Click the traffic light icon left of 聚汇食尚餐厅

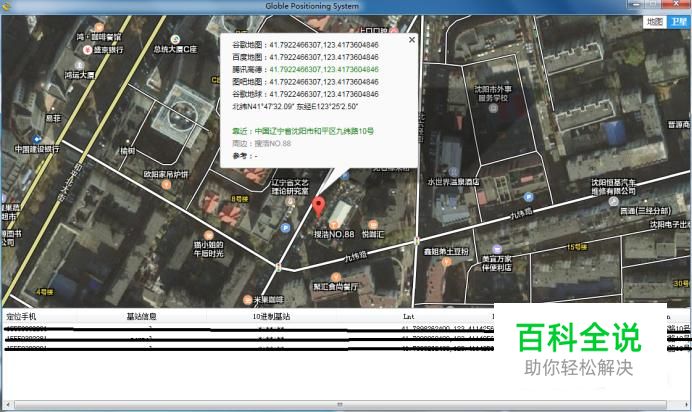(x=278, y=267)
